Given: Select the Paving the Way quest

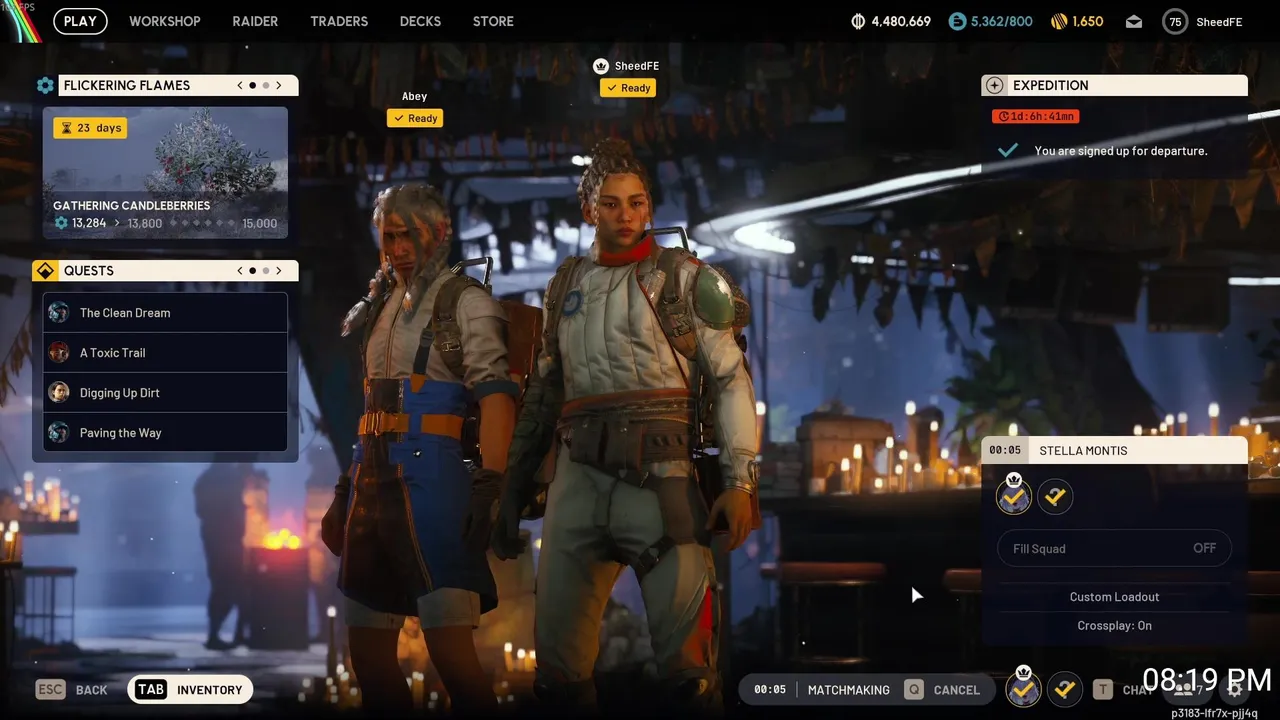Looking at the screenshot, I should tap(165, 433).
